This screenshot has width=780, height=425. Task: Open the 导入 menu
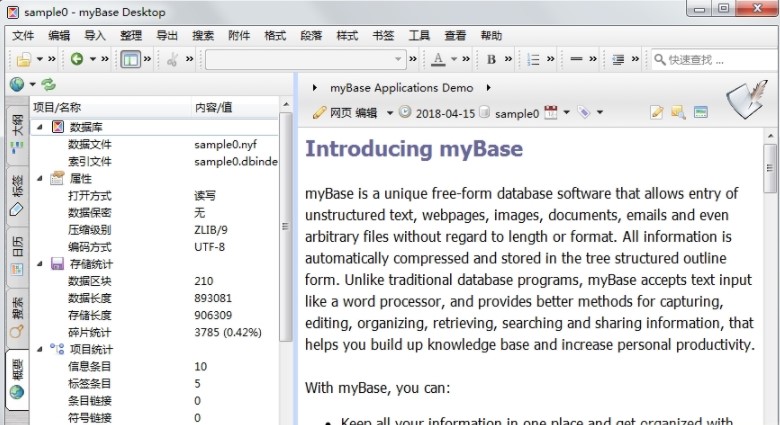click(95, 36)
